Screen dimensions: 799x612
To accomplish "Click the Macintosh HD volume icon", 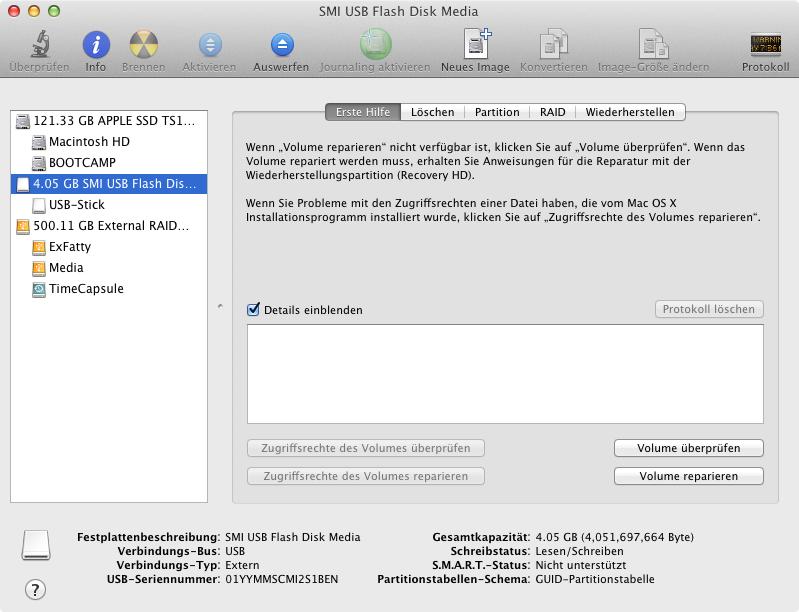I will tap(39, 142).
